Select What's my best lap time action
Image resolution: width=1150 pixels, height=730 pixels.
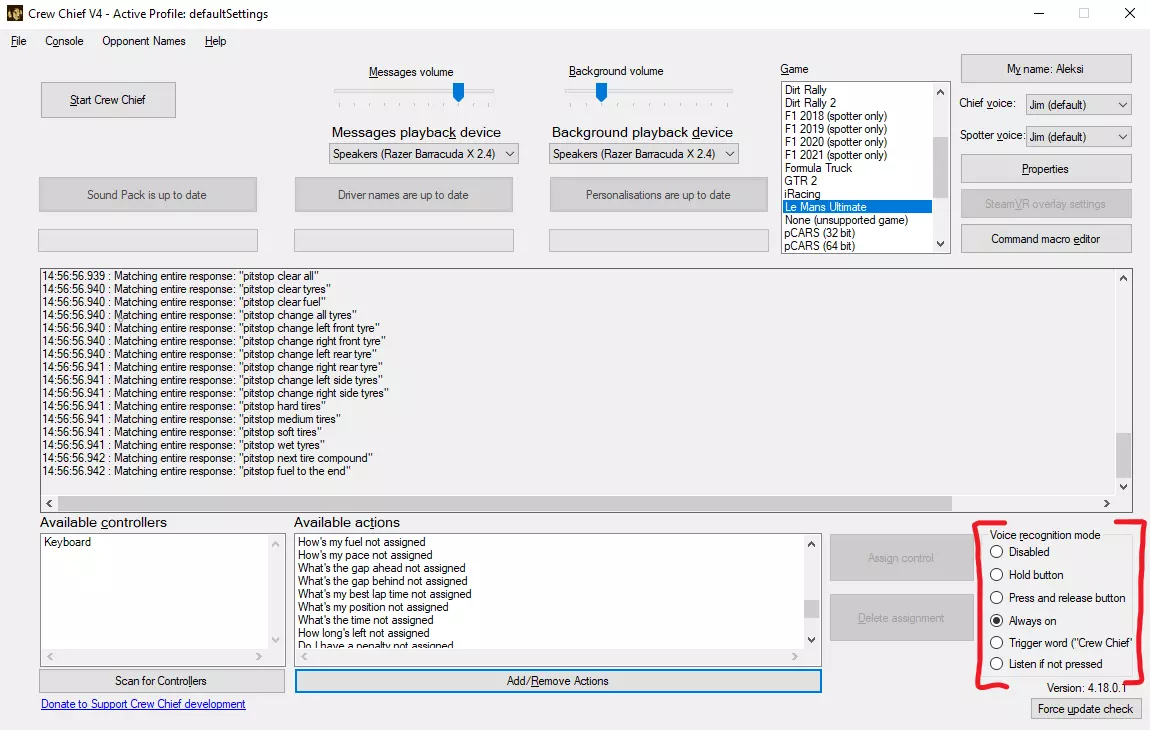pyautogui.click(x=384, y=594)
